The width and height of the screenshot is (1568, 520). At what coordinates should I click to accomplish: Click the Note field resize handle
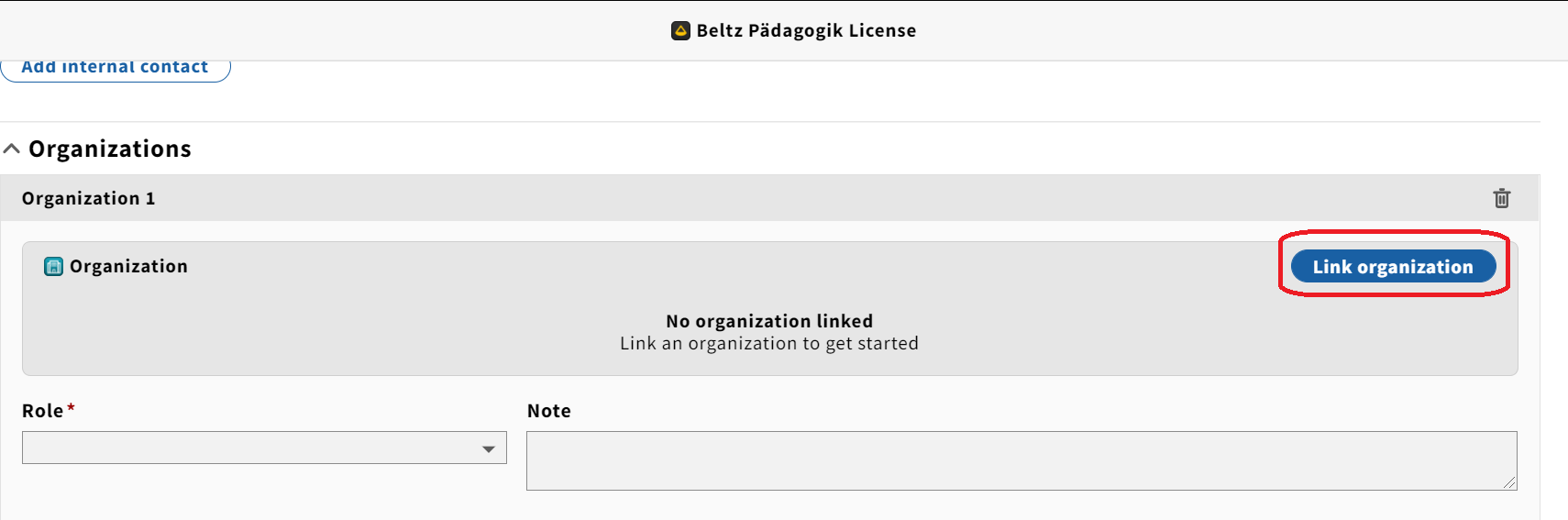tap(1510, 483)
